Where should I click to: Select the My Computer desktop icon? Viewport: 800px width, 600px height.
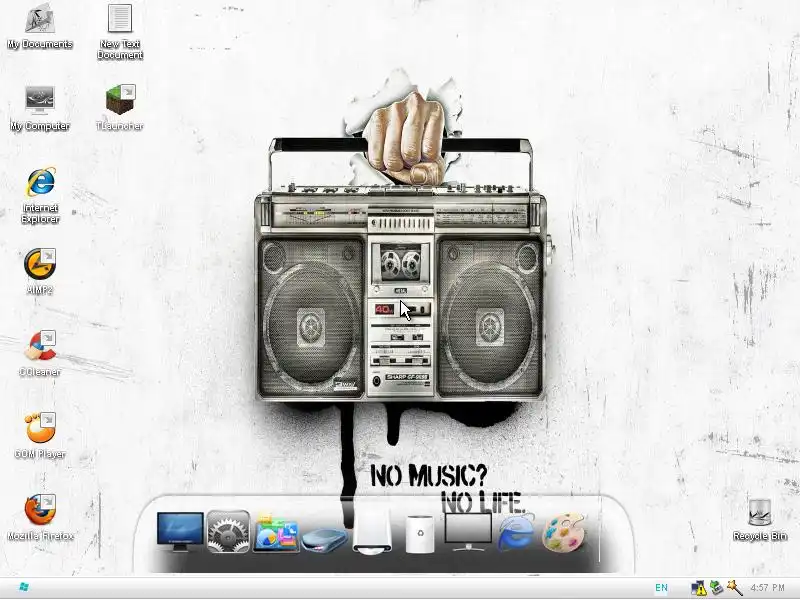pyautogui.click(x=40, y=109)
